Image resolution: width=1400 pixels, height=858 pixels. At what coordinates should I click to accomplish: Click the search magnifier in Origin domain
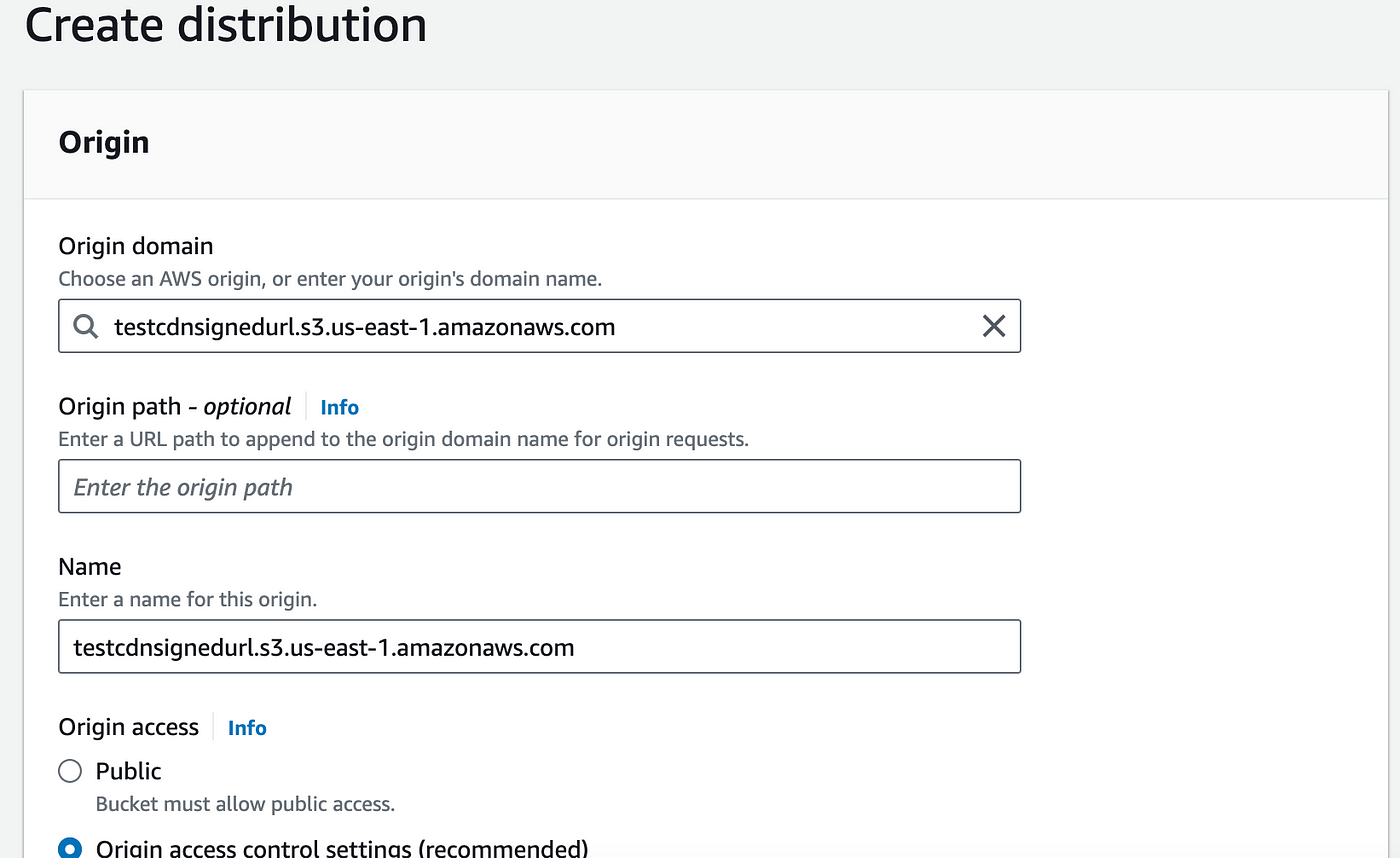coord(87,326)
